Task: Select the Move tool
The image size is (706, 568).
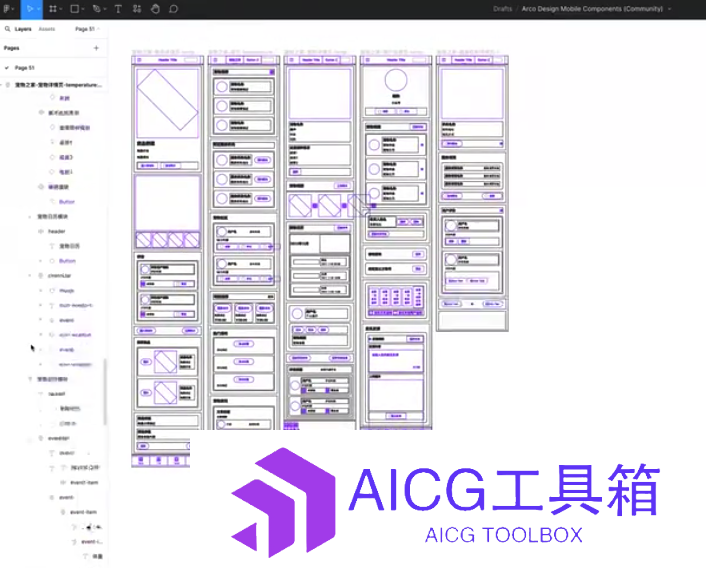Action: click(x=29, y=9)
